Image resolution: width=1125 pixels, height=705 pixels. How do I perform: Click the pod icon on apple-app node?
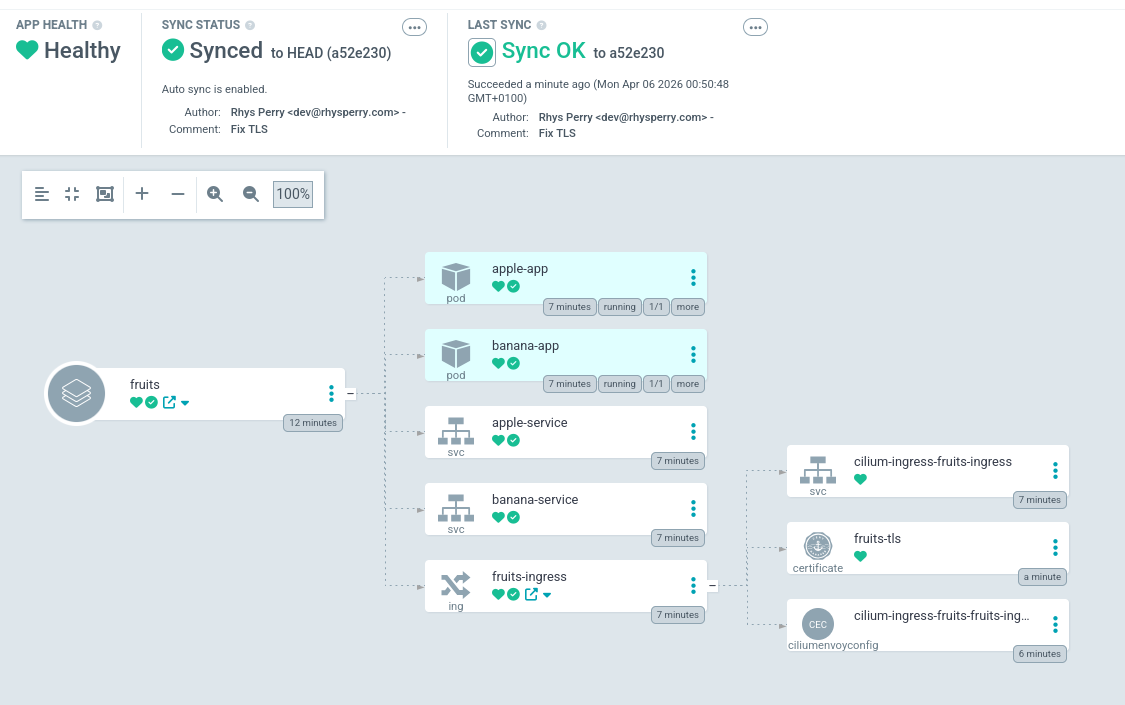455,277
